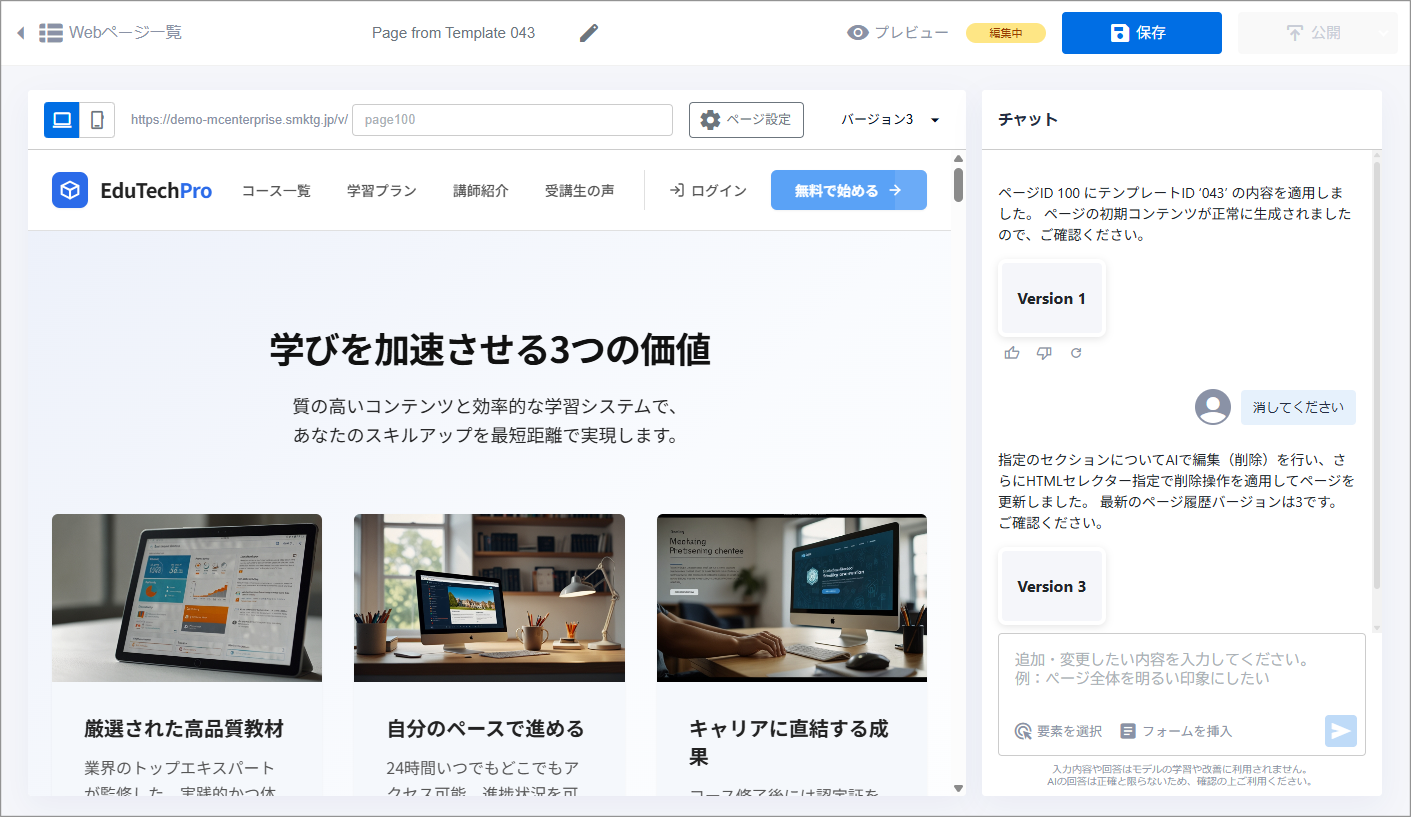Regenerate the Version 1 response

click(x=1076, y=353)
